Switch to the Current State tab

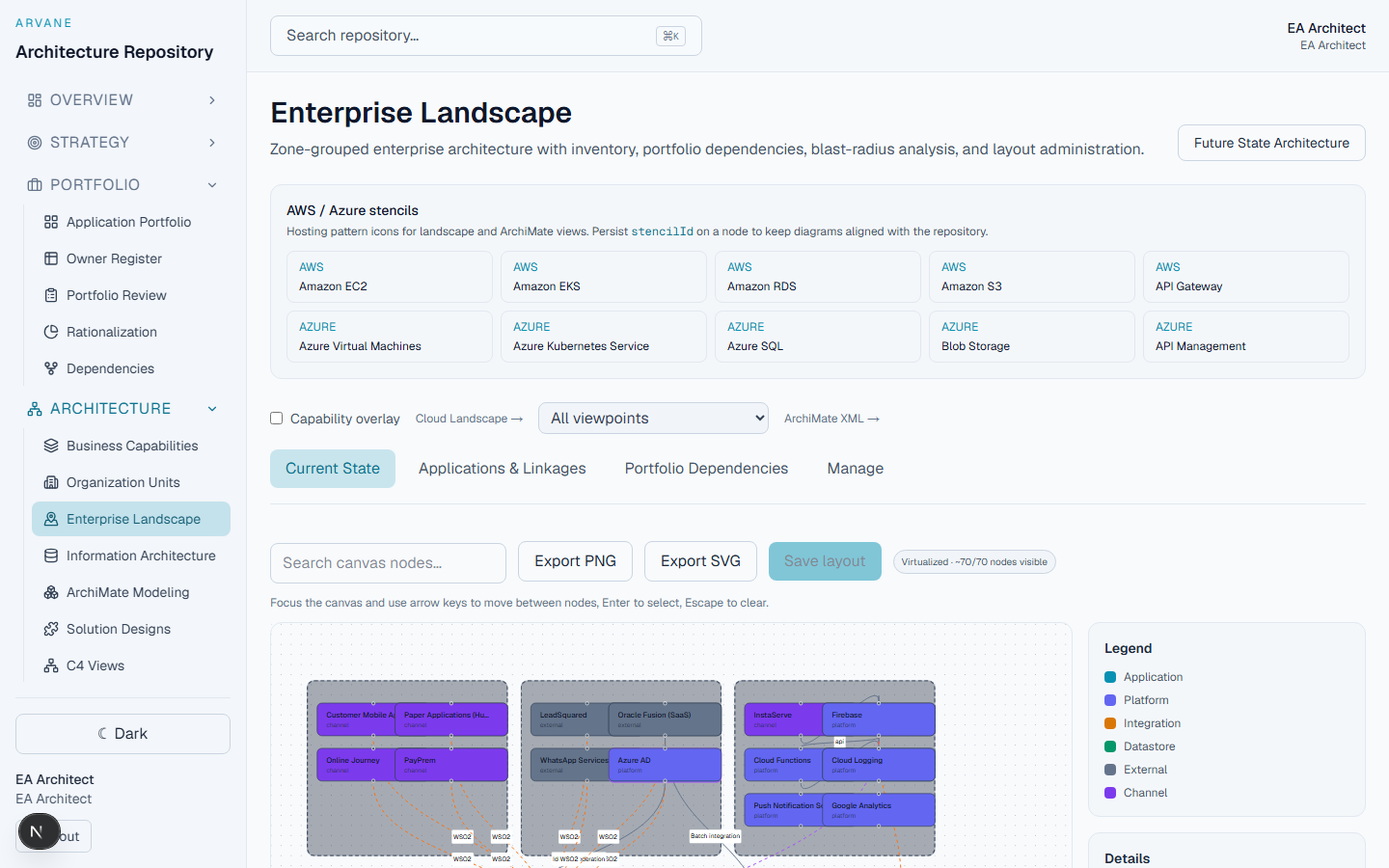point(333,469)
